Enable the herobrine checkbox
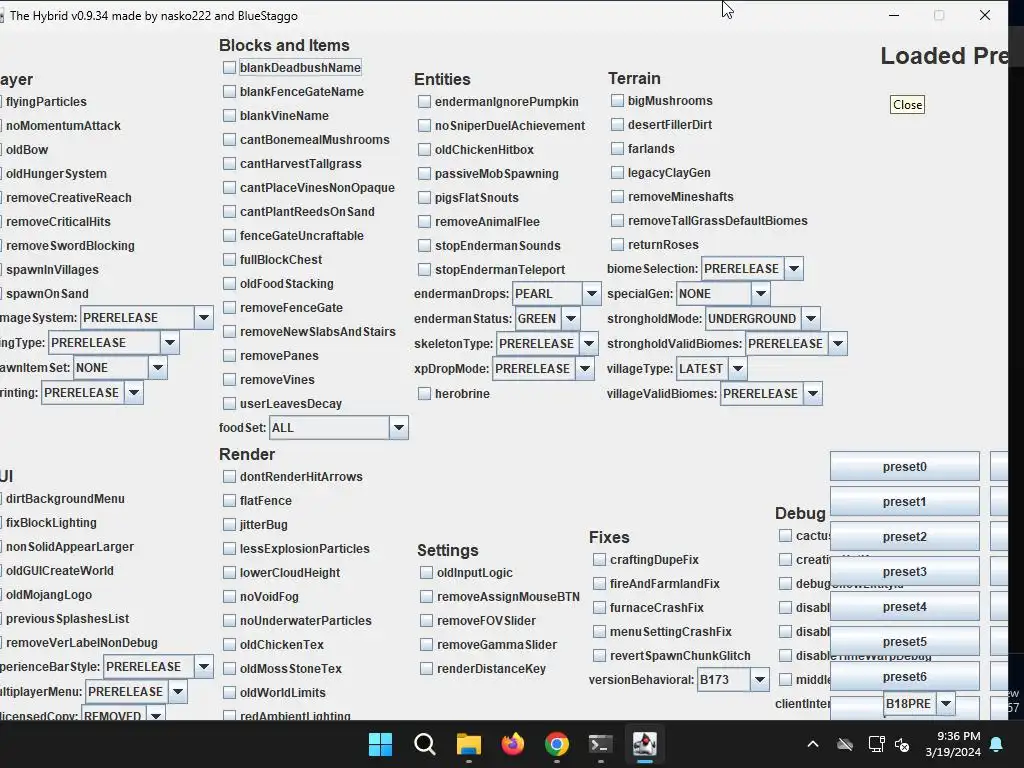 pos(424,393)
